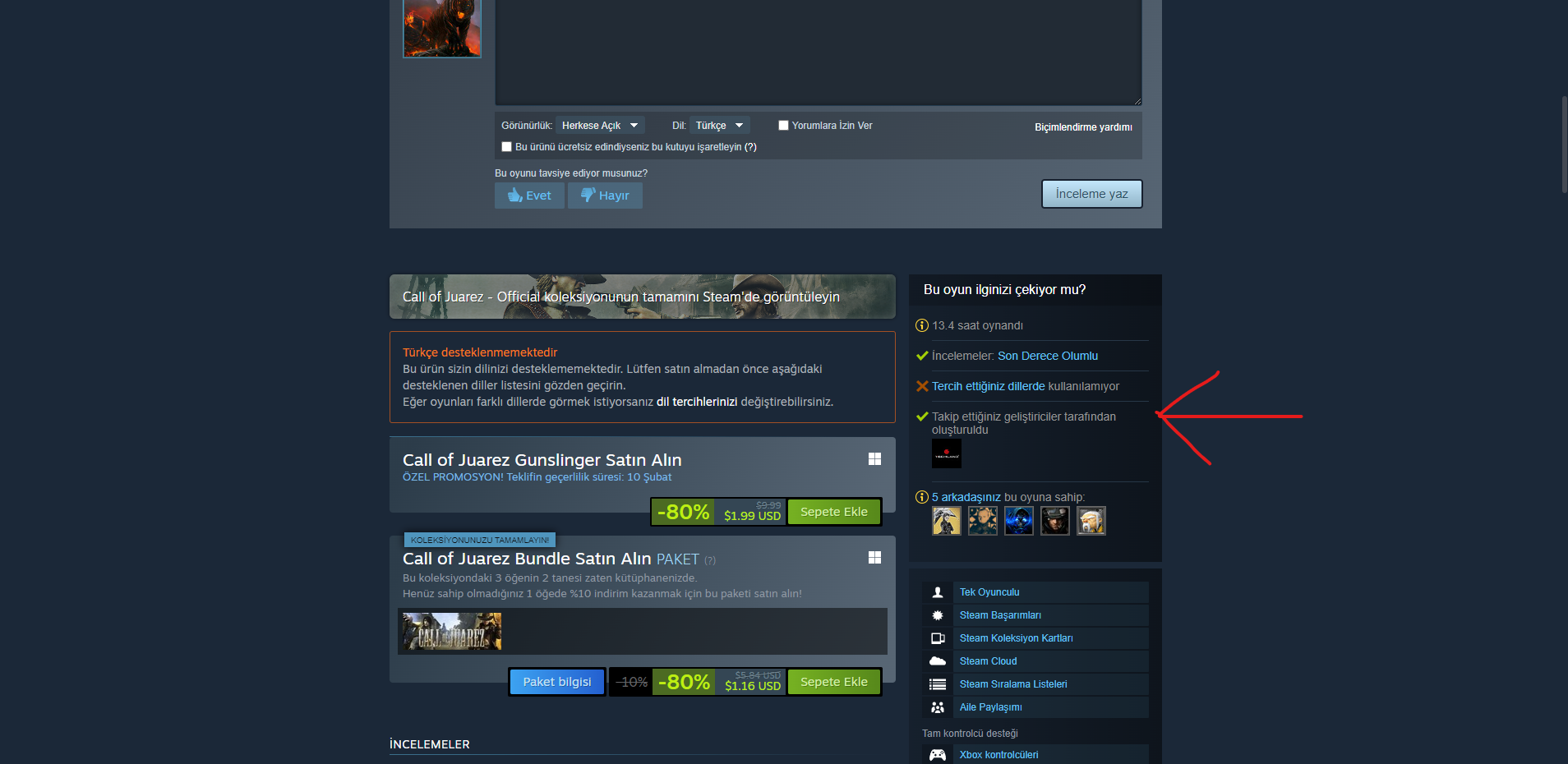This screenshot has height=764, width=1568.
Task: Click Windows platform icon for Gunslinger purchase
Action: (874, 459)
